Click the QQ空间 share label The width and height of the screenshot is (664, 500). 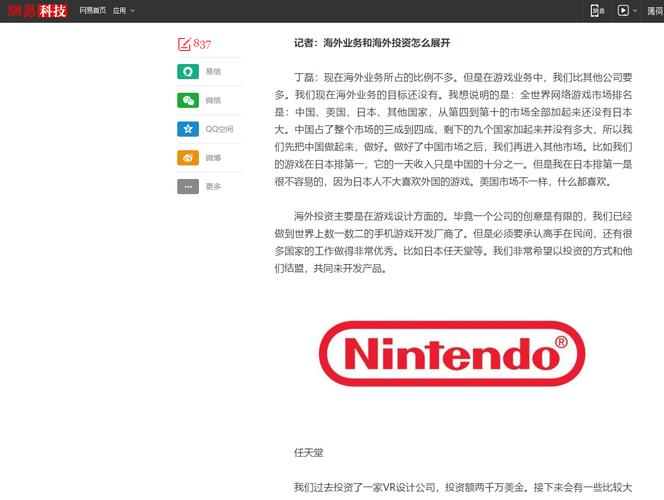coord(219,129)
